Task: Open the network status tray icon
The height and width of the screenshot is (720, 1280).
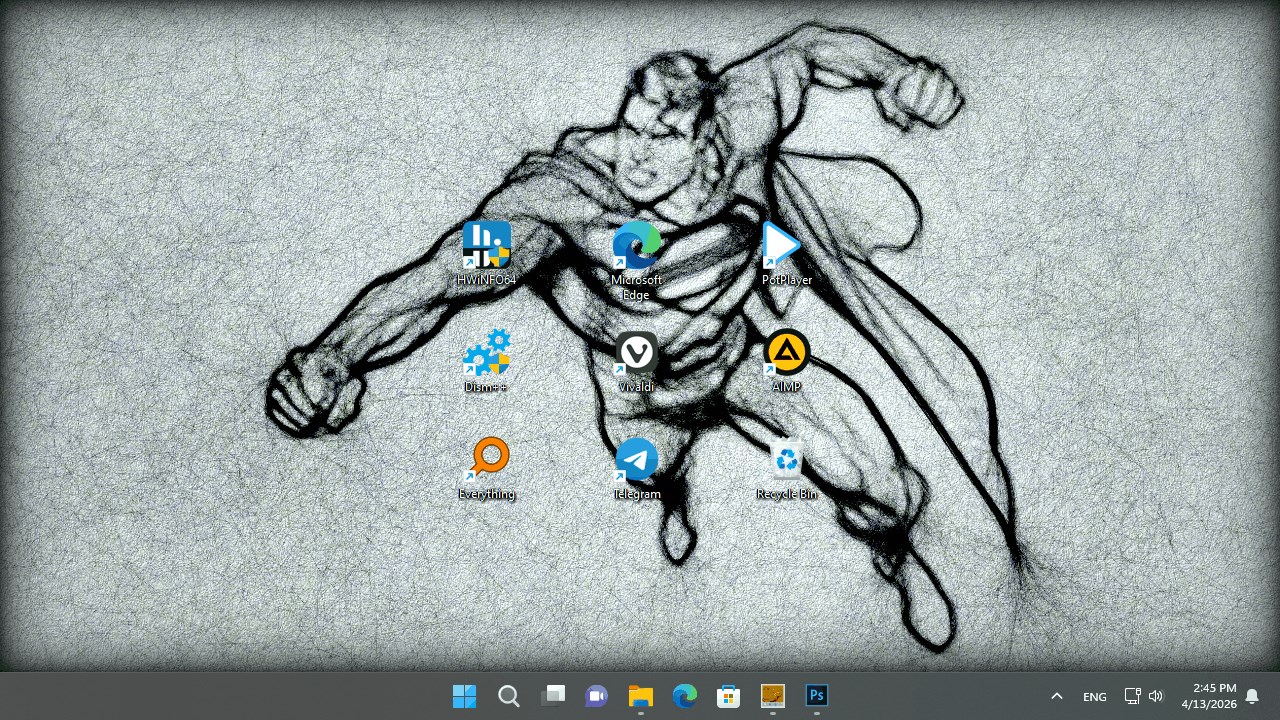Action: click(x=1133, y=696)
